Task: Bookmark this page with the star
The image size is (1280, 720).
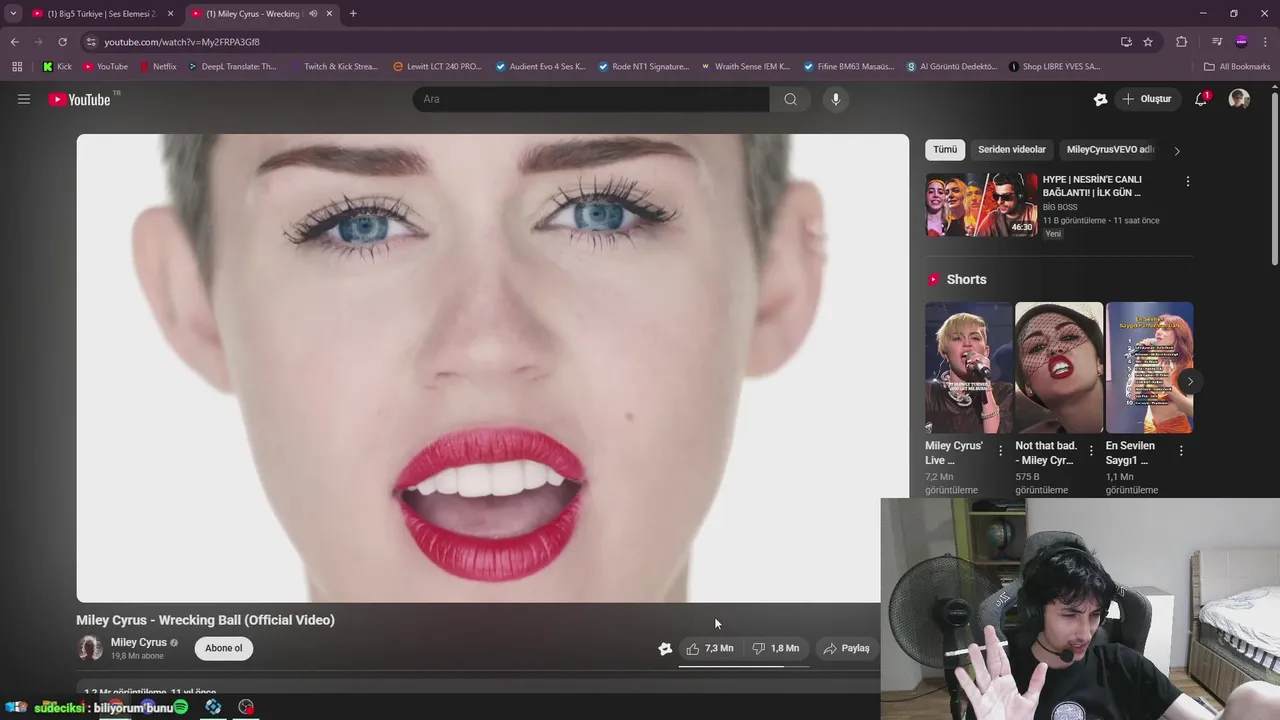Action: [1148, 42]
